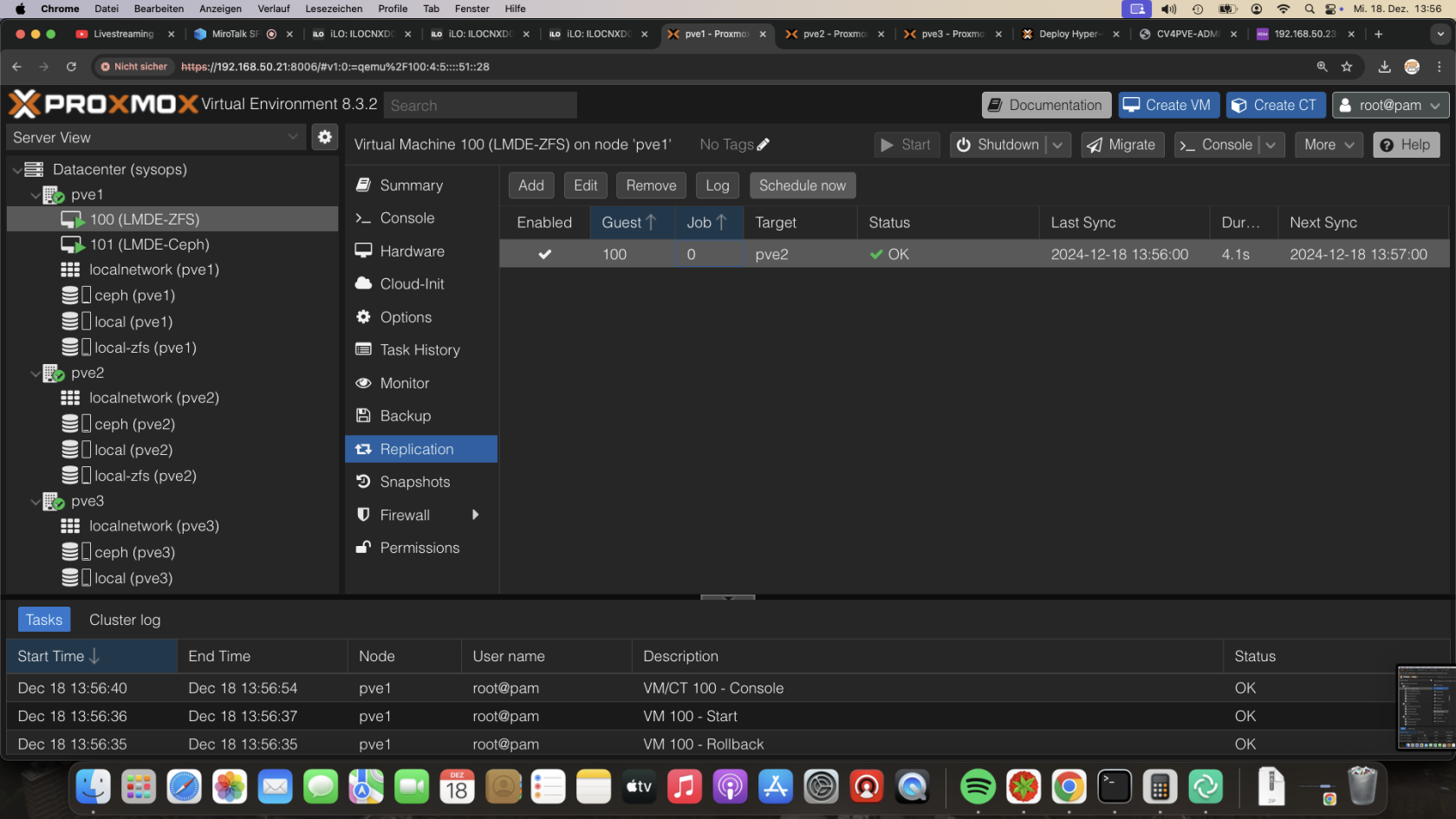Click browser address bar URL
1456x819 pixels.
pyautogui.click(x=335, y=67)
